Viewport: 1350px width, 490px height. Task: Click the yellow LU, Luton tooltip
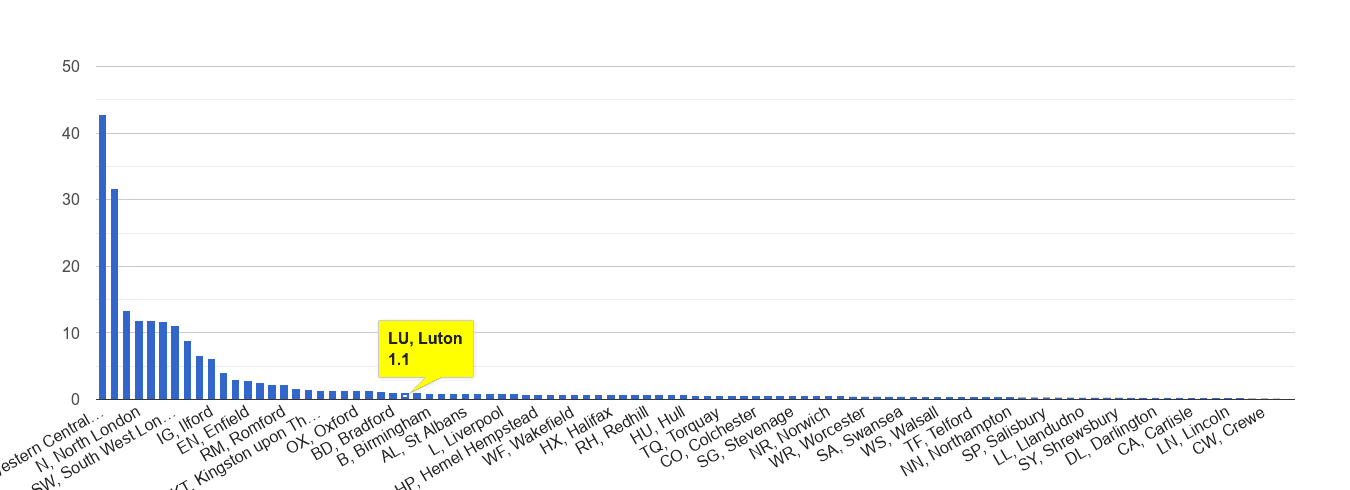click(x=425, y=349)
